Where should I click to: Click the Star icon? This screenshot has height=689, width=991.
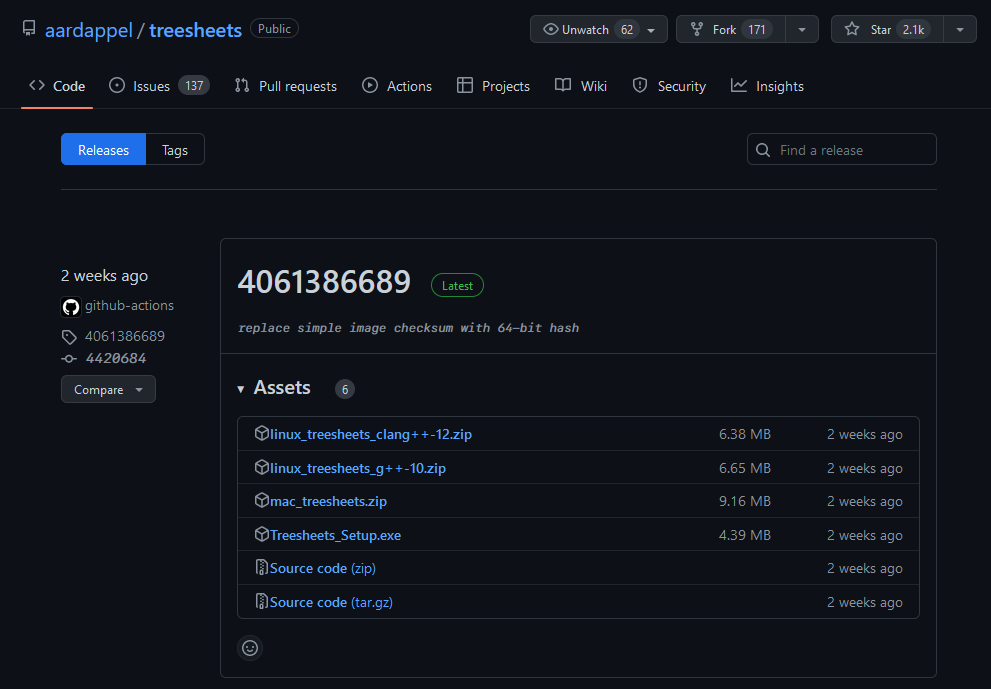pos(852,29)
